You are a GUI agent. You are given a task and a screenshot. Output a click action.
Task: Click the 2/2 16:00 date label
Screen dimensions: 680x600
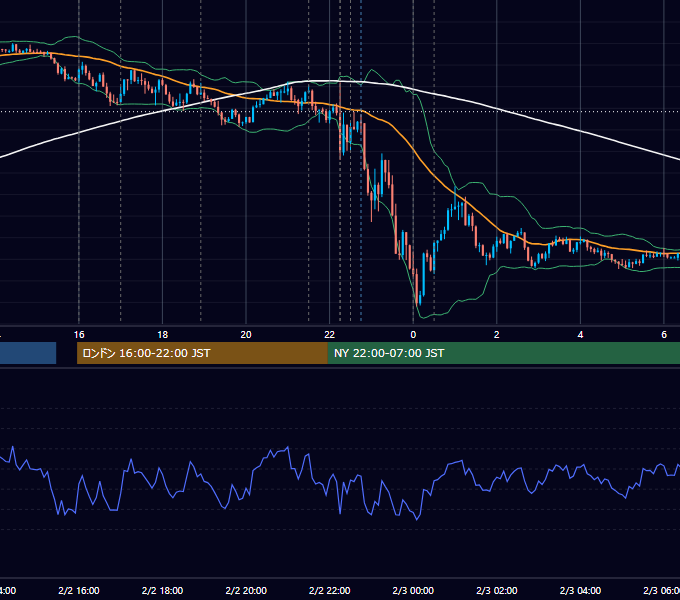click(x=79, y=590)
